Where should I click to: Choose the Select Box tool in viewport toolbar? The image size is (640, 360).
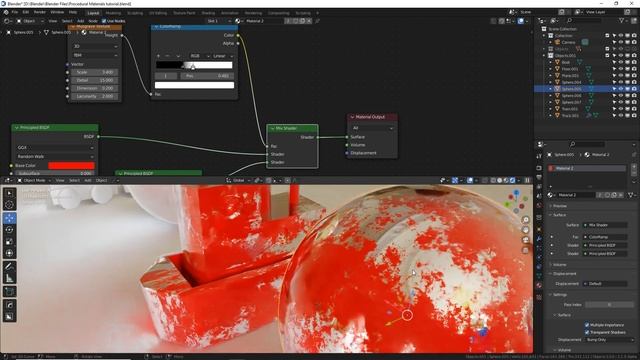9,193
